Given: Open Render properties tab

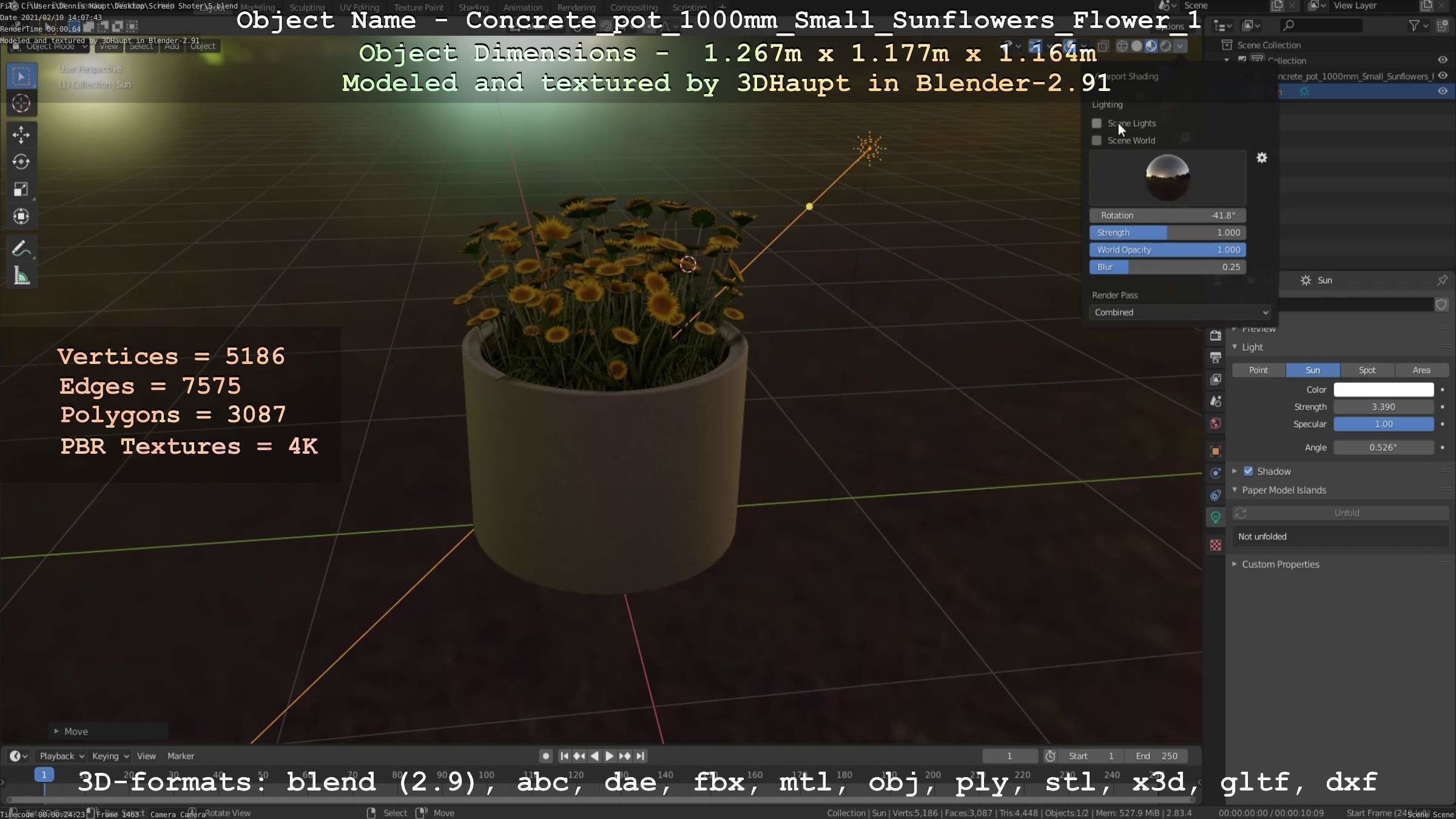Looking at the screenshot, I should click(x=1215, y=335).
